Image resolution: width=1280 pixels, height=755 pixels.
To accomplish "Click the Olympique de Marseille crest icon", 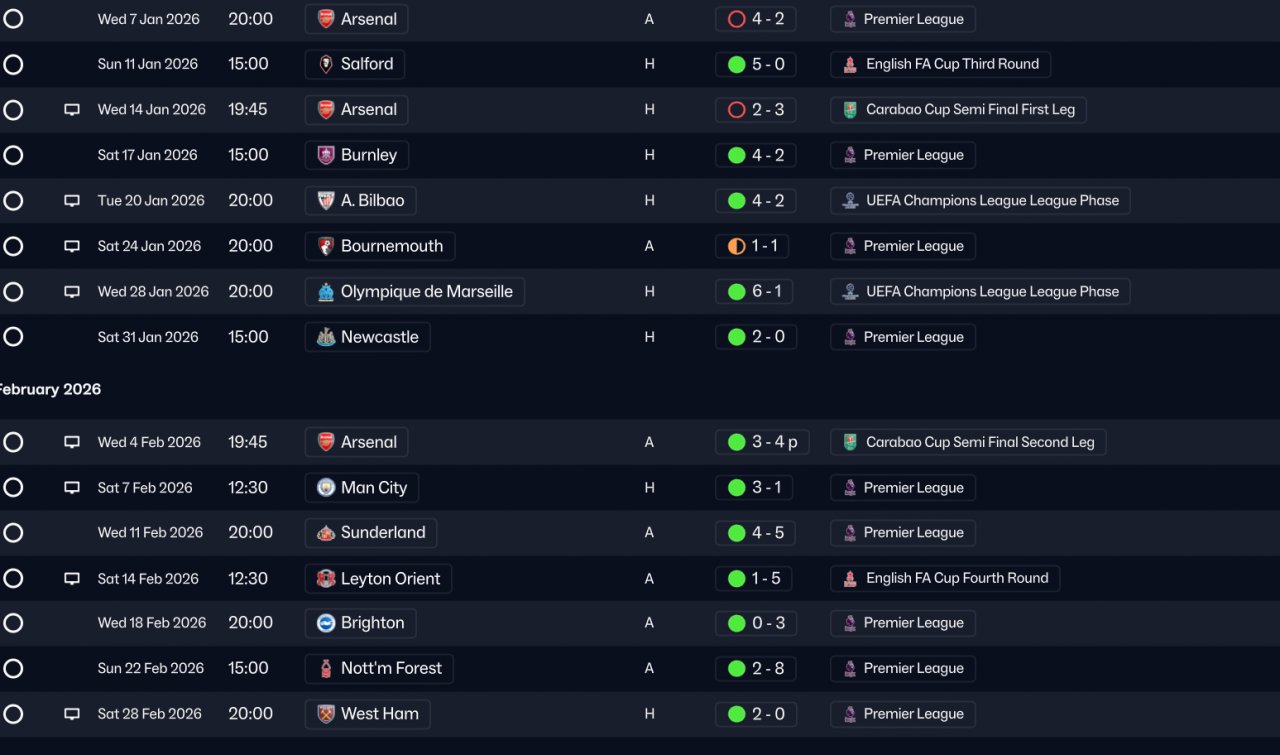I will pyautogui.click(x=326, y=292).
